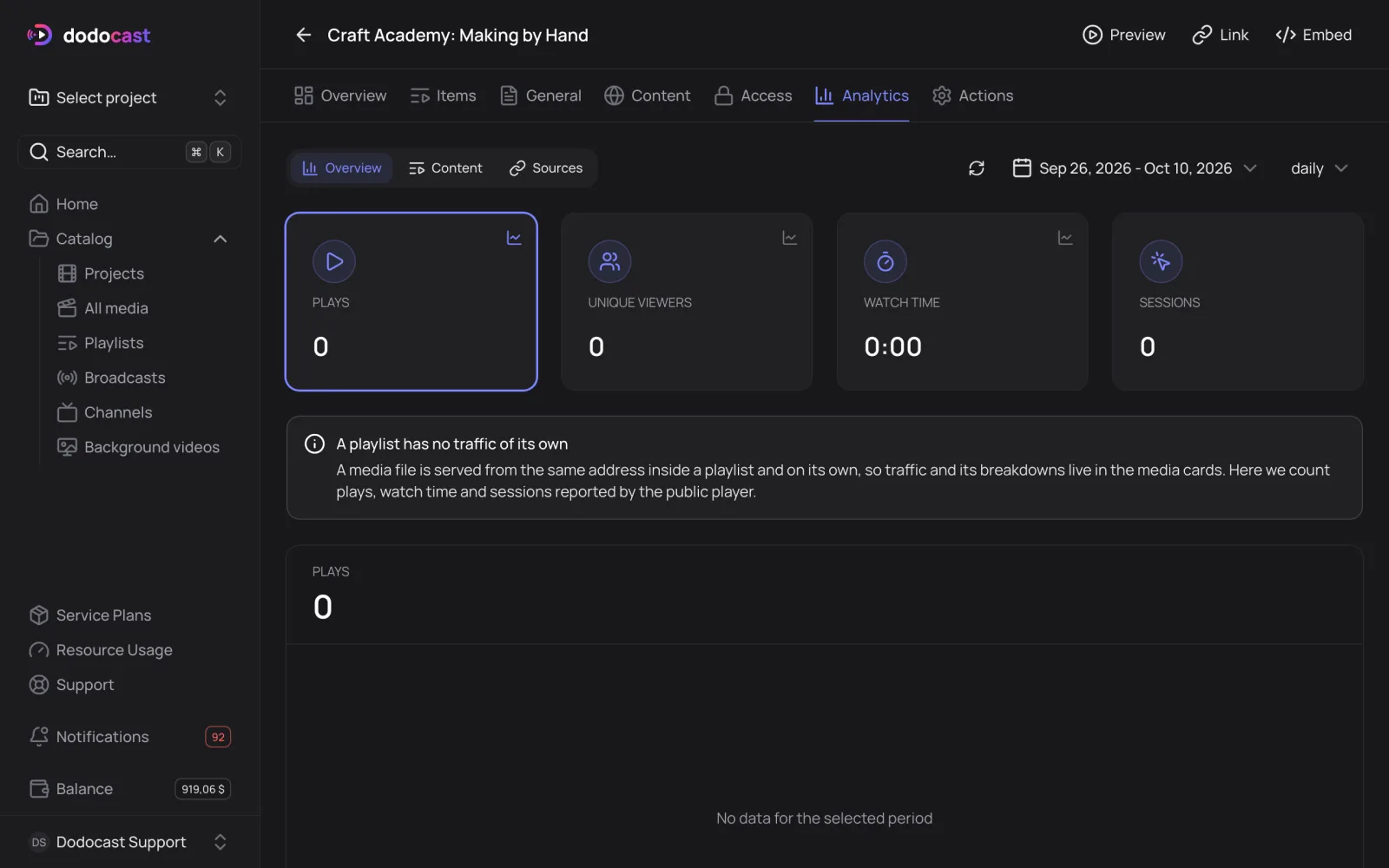
Task: Open the Select project dropdown
Action: tap(129, 97)
